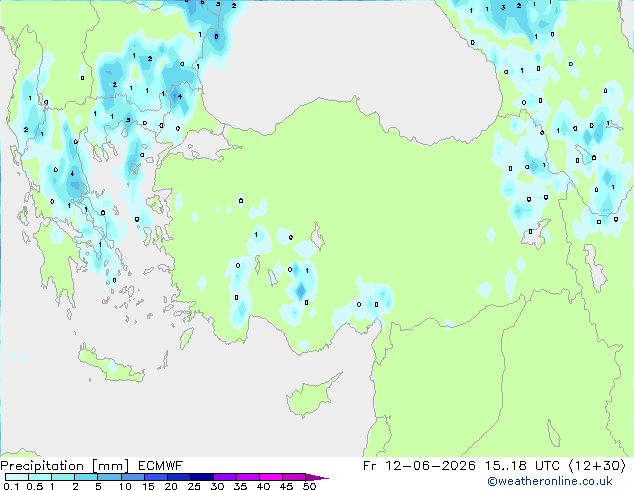Click the over-50 legend arrow tip
The width and height of the screenshot is (634, 490).
317,477
